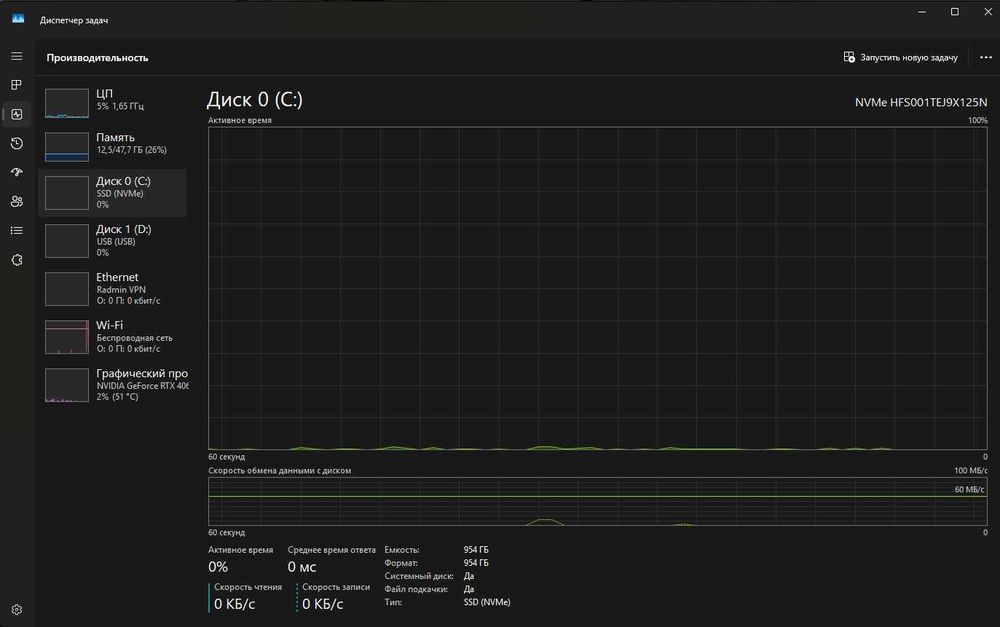Select Ethernet Radmin VPN item
Screen dimensions: 1000x627
(x=112, y=288)
